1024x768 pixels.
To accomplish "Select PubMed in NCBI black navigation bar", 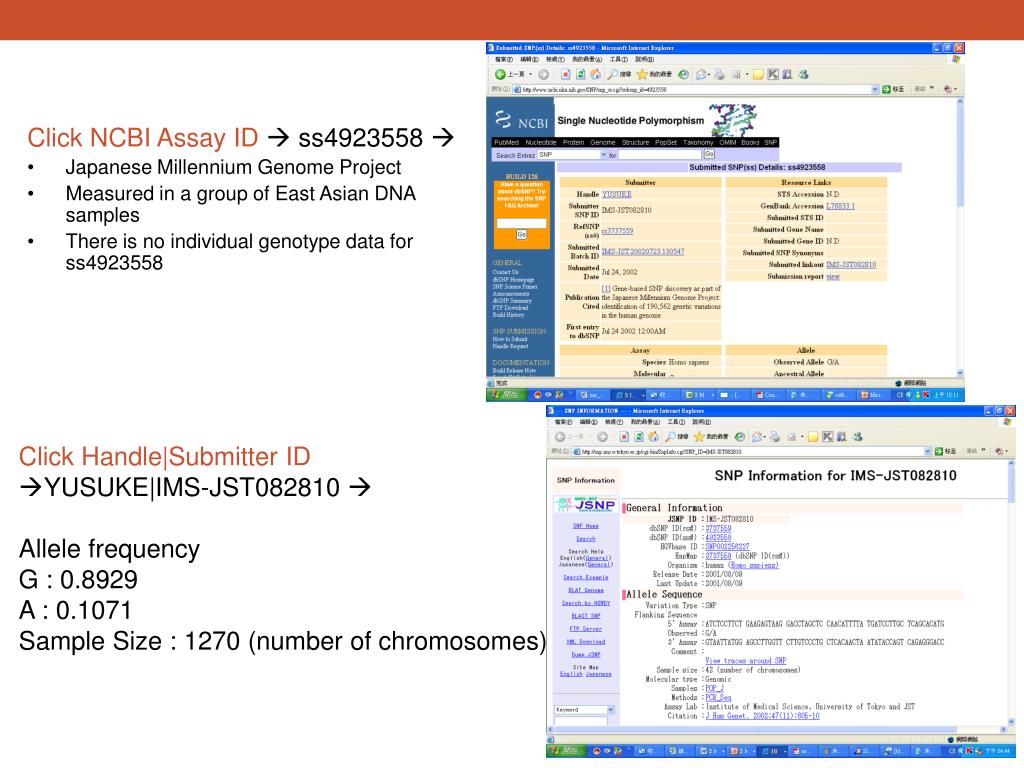I will coord(506,142).
